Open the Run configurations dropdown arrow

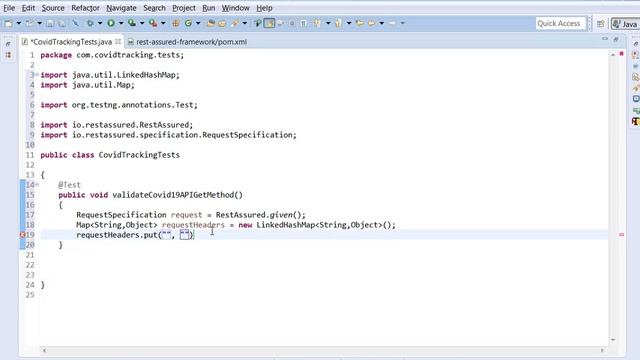tap(121, 23)
